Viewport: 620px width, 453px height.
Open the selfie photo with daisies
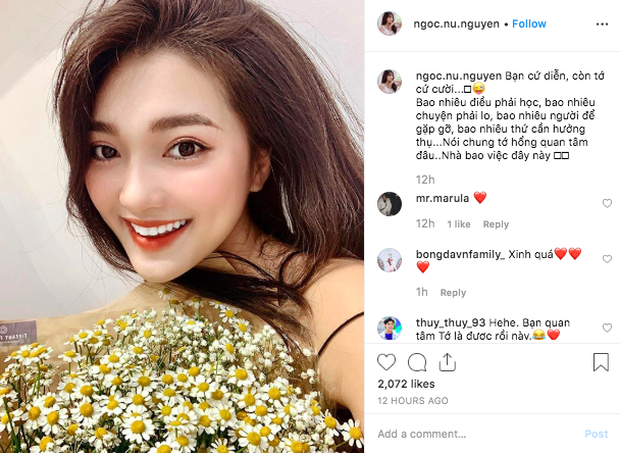click(182, 226)
